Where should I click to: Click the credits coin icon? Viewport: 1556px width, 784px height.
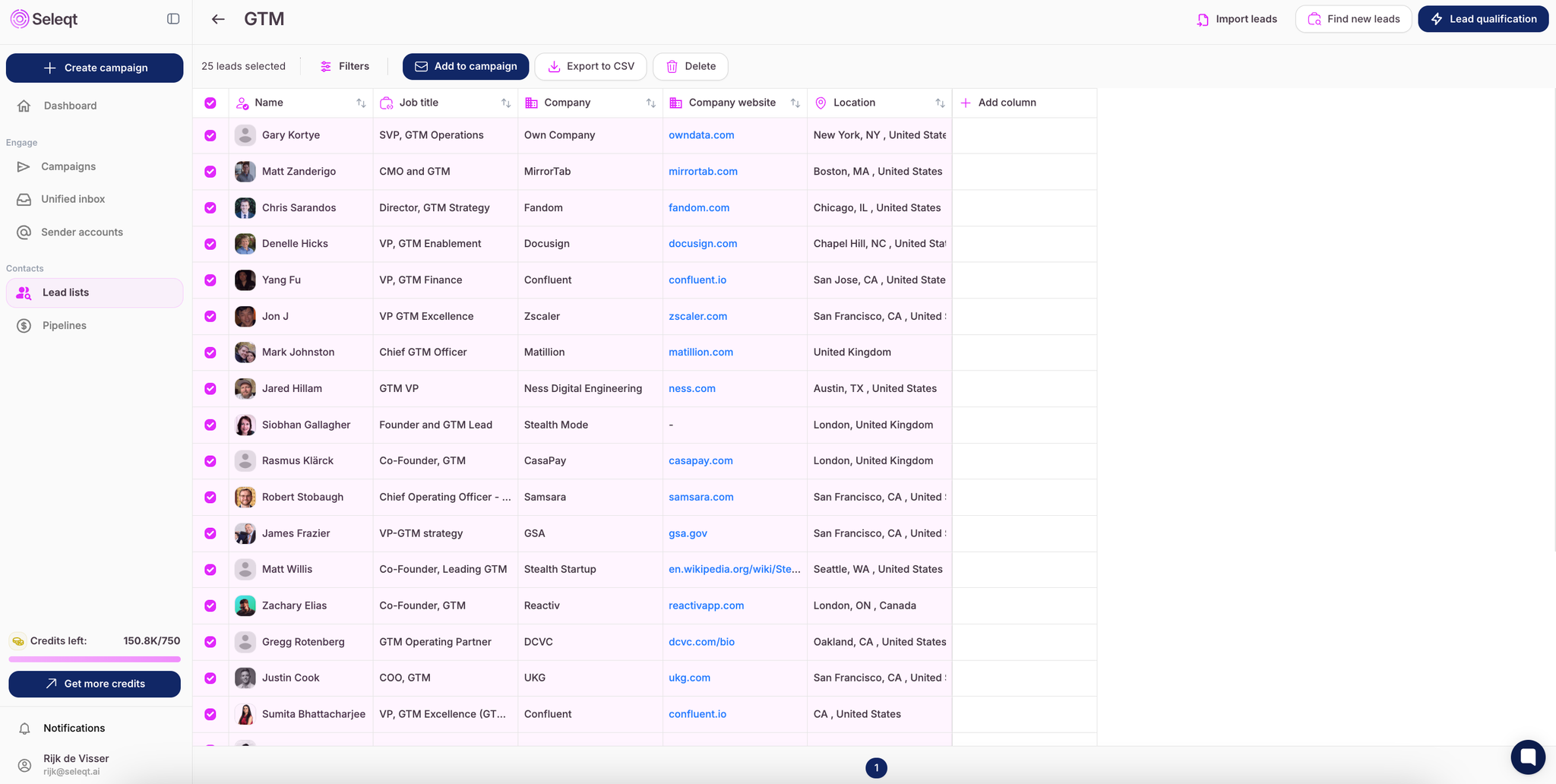point(18,641)
